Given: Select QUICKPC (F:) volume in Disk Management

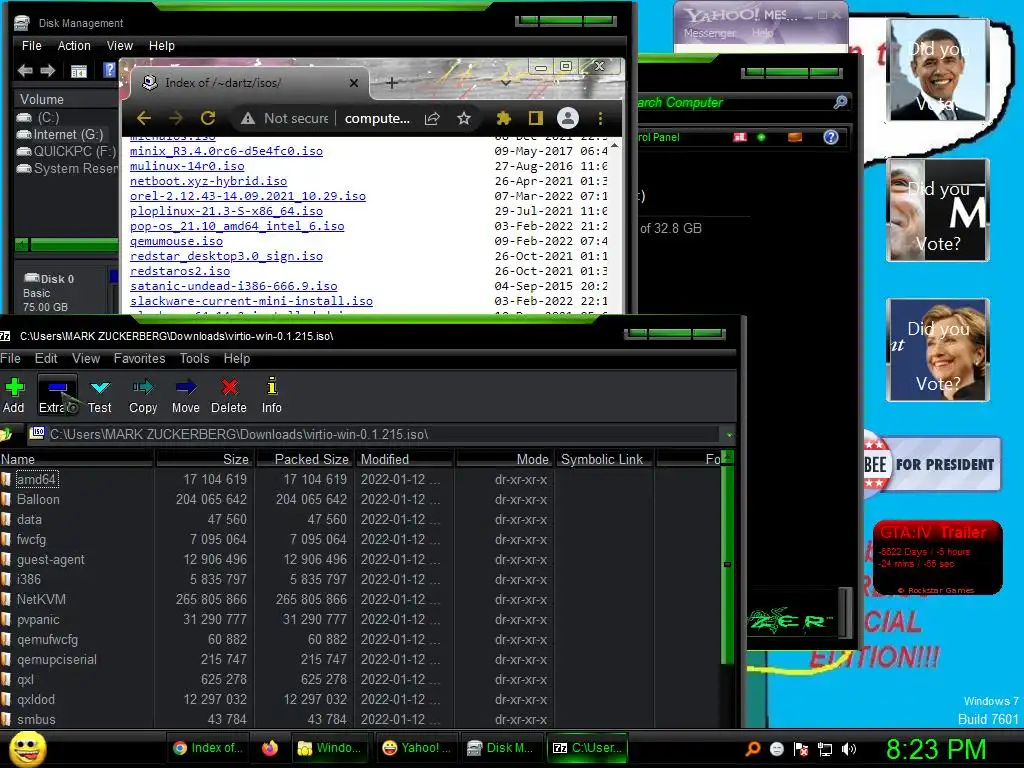Looking at the screenshot, I should 66,152.
